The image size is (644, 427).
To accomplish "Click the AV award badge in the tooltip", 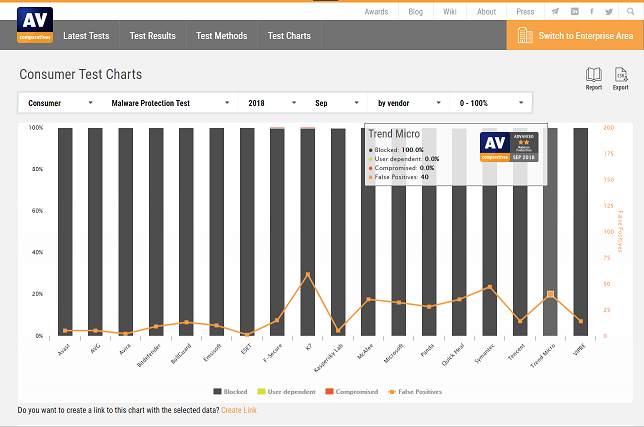I will pyautogui.click(x=509, y=147).
